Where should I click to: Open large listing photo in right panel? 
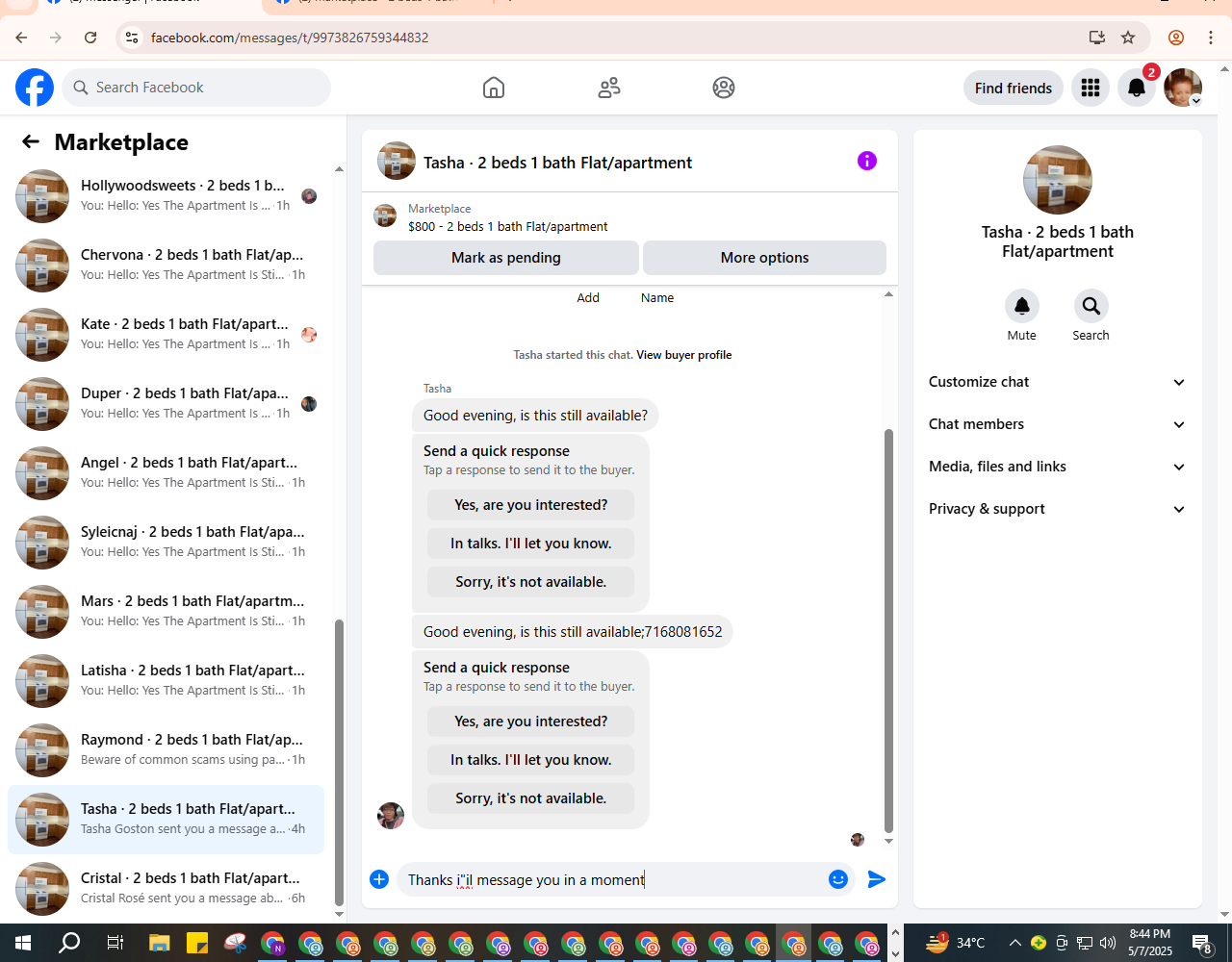click(x=1058, y=180)
